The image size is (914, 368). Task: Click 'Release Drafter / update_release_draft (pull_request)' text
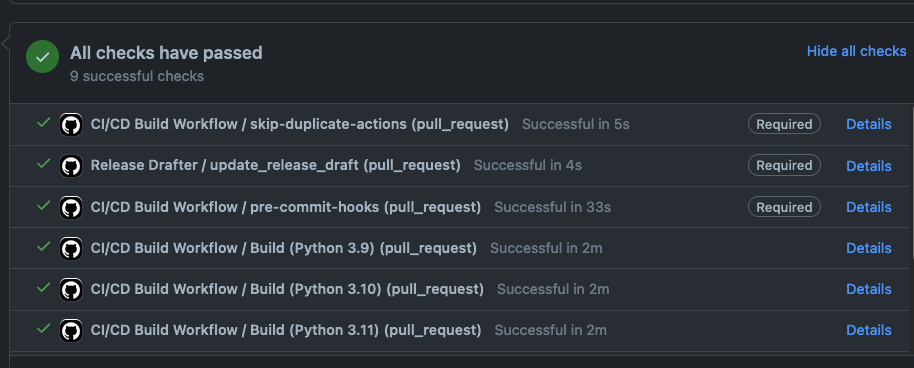click(x=276, y=166)
